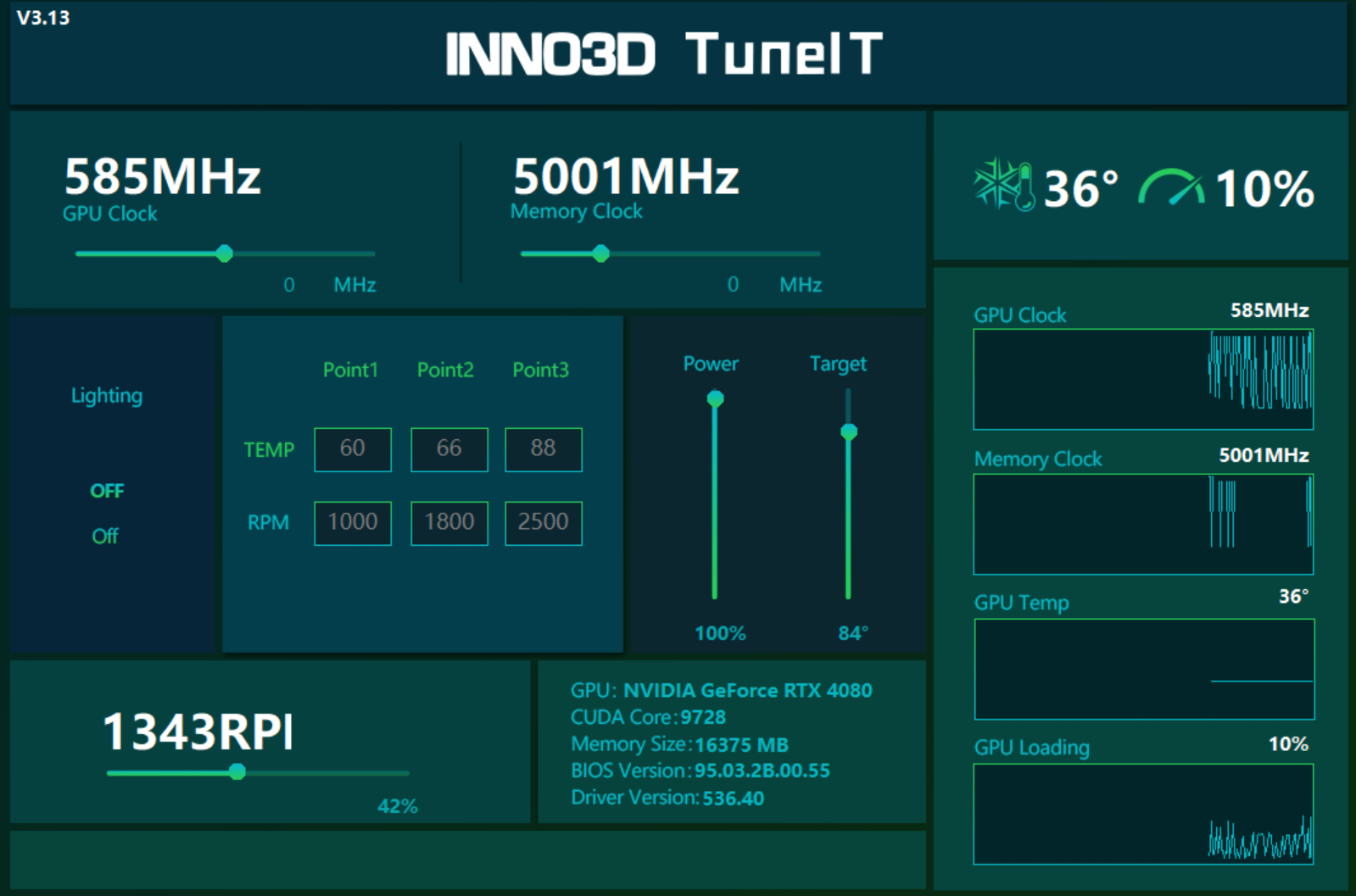Click the GPU Loading history graph
Viewport: 1356px width, 896px height.
[1143, 814]
